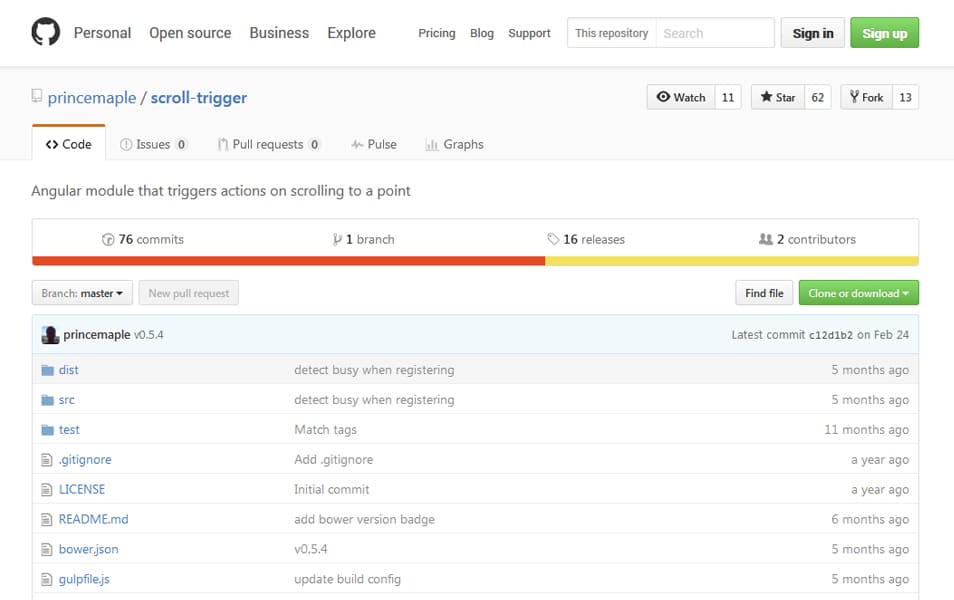
Task: Star the scroll-trigger repository
Action: 778,97
